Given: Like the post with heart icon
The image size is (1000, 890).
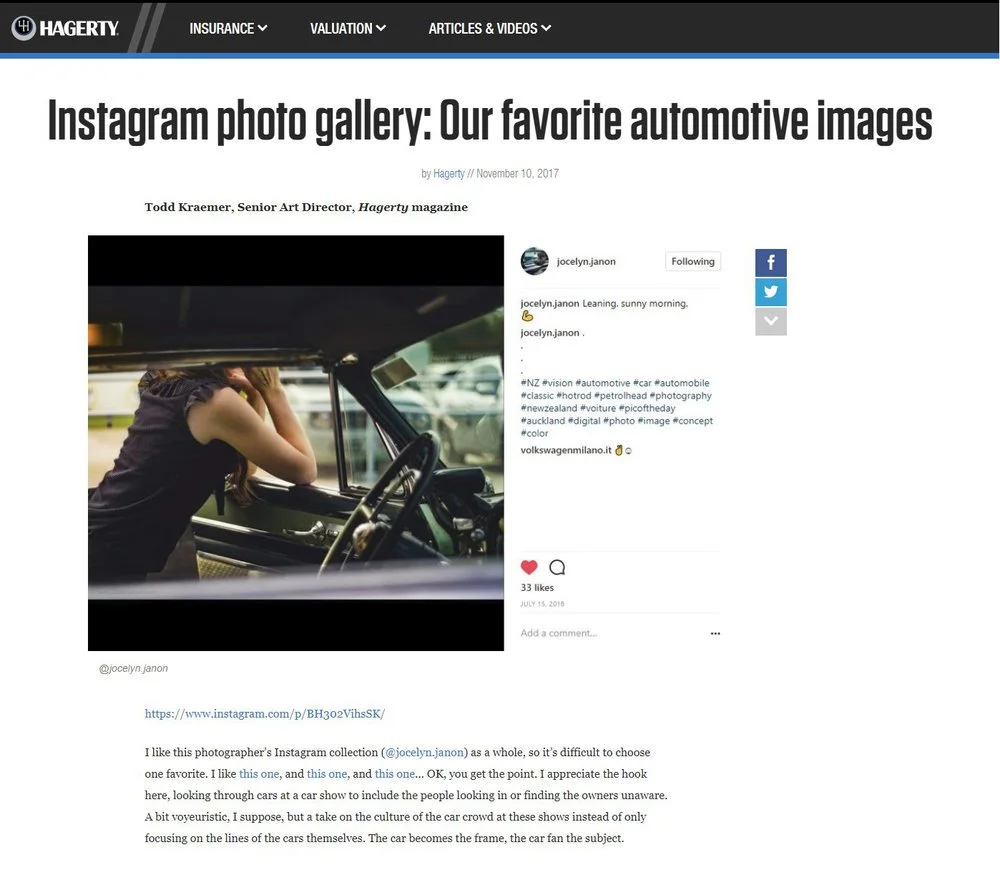Looking at the screenshot, I should tap(529, 567).
